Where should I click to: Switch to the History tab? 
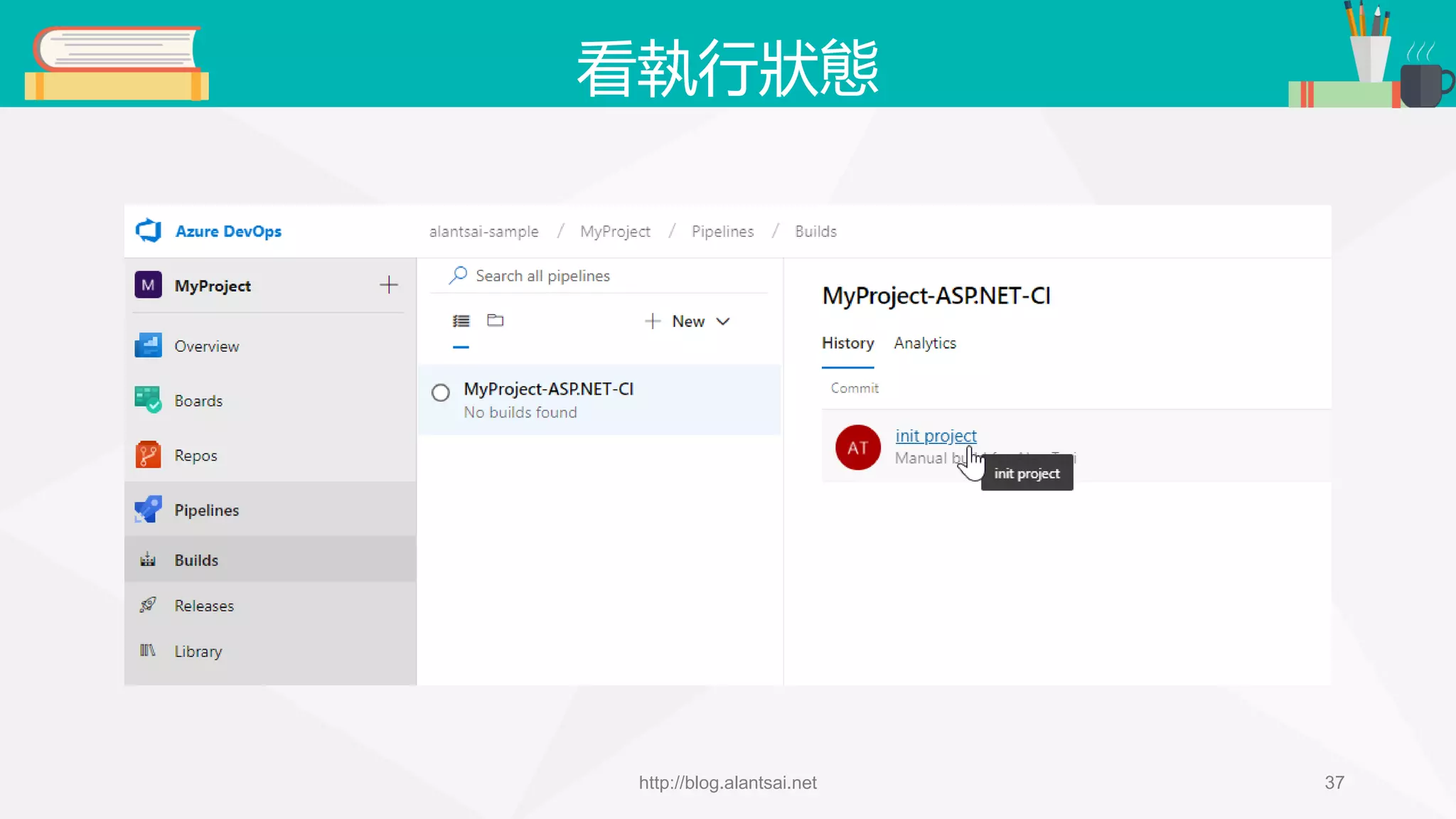pos(847,343)
